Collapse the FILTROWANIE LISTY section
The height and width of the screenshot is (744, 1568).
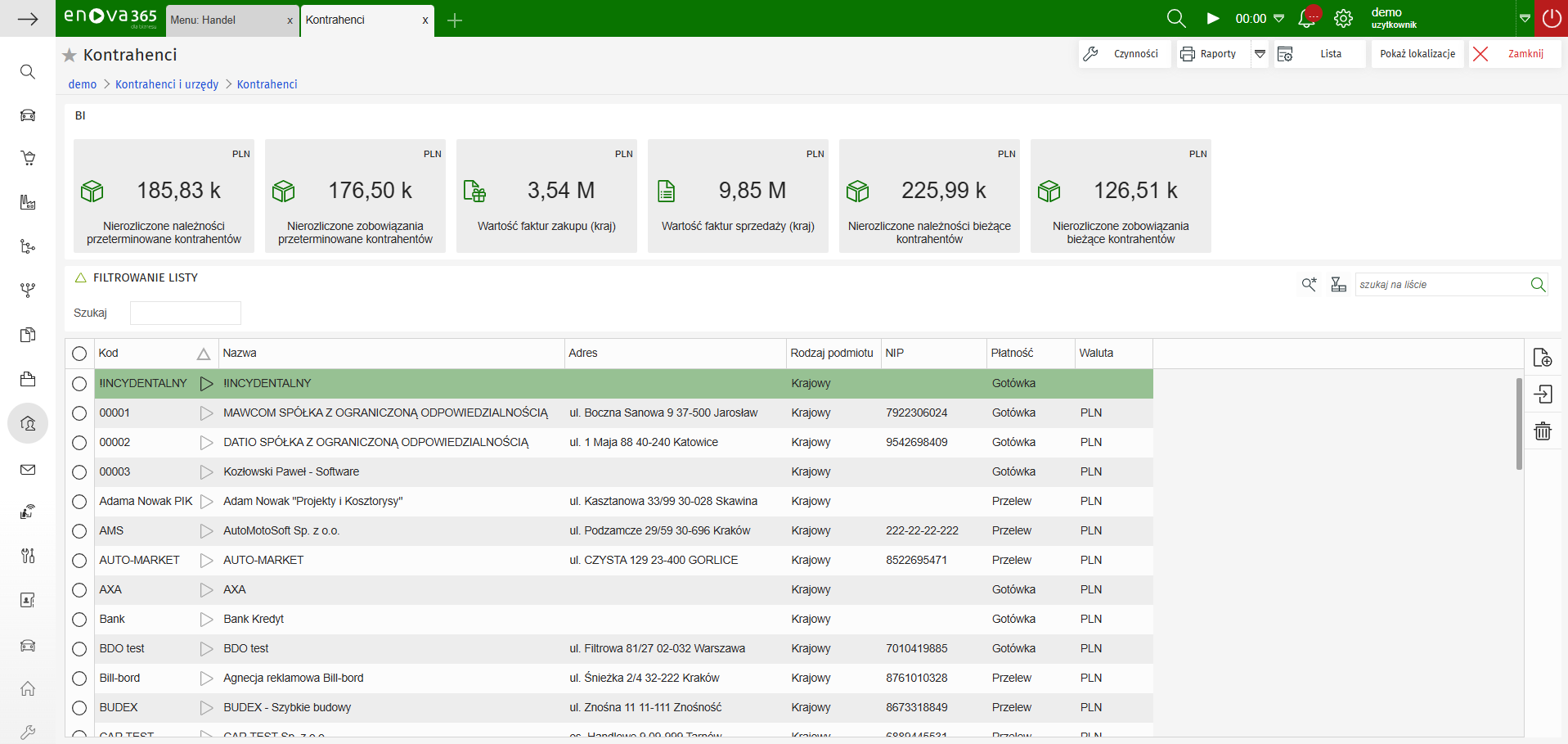(81, 278)
